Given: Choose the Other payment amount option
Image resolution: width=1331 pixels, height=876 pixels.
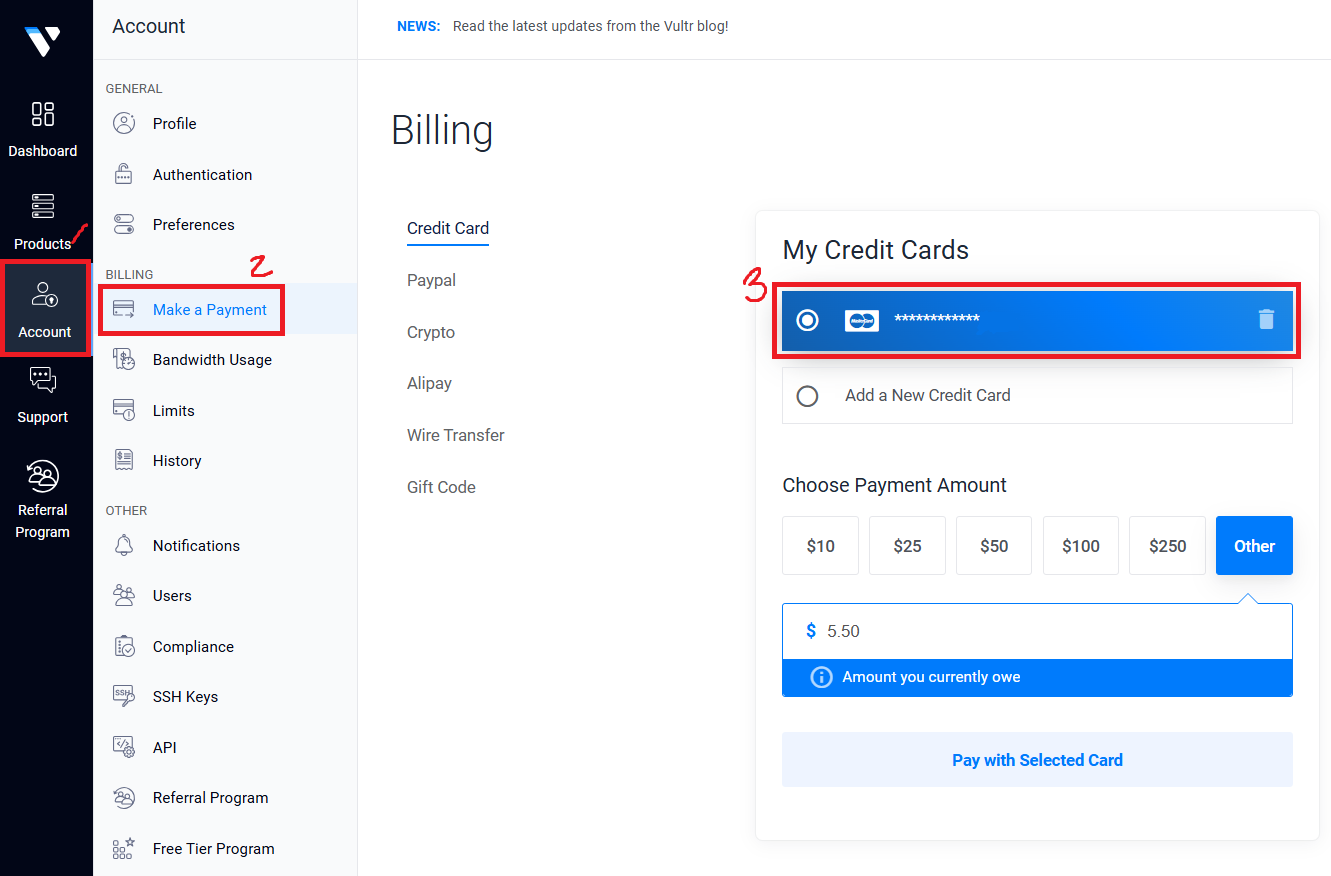Looking at the screenshot, I should point(1254,546).
